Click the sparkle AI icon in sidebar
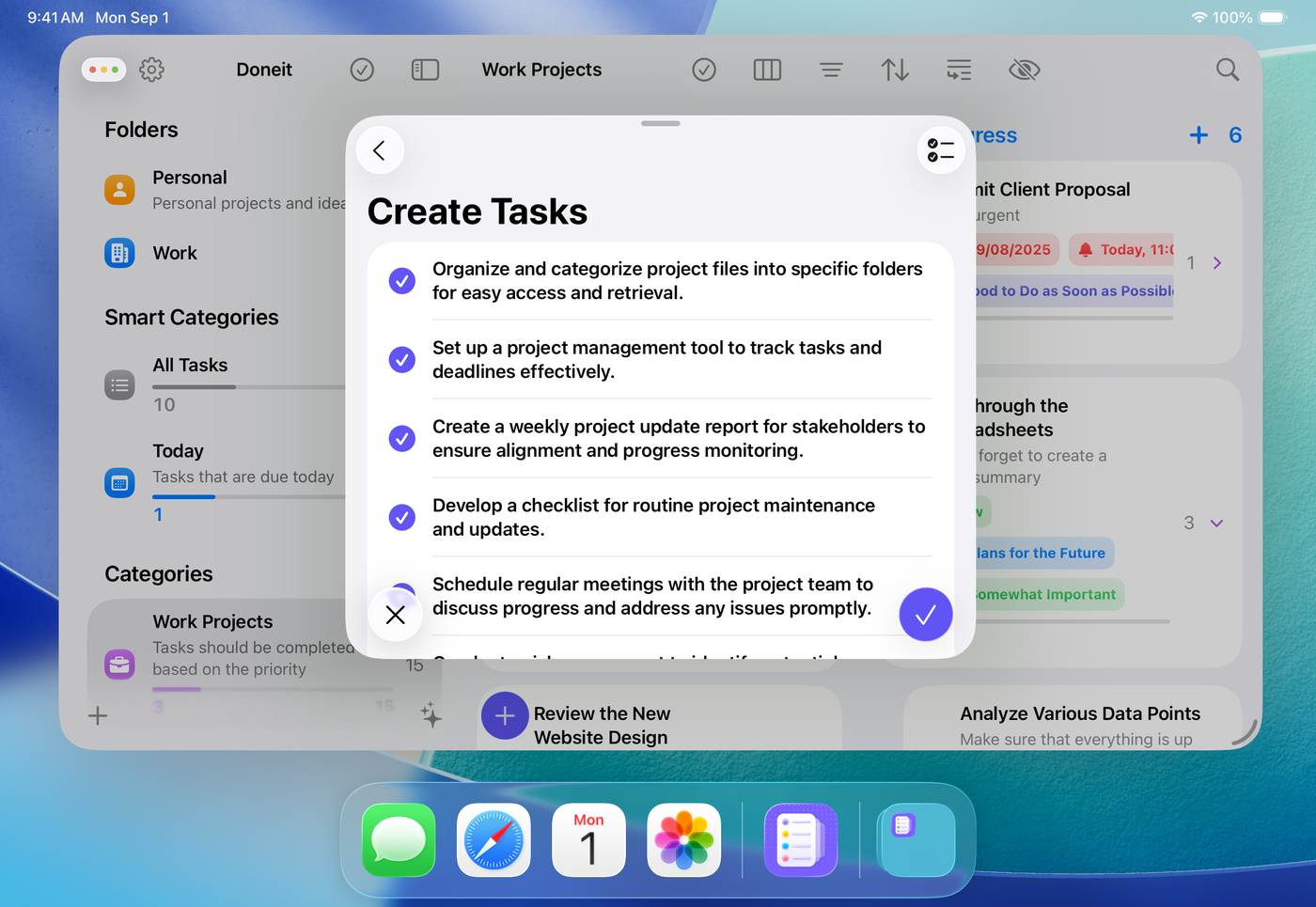The image size is (1316, 907). coord(431,715)
